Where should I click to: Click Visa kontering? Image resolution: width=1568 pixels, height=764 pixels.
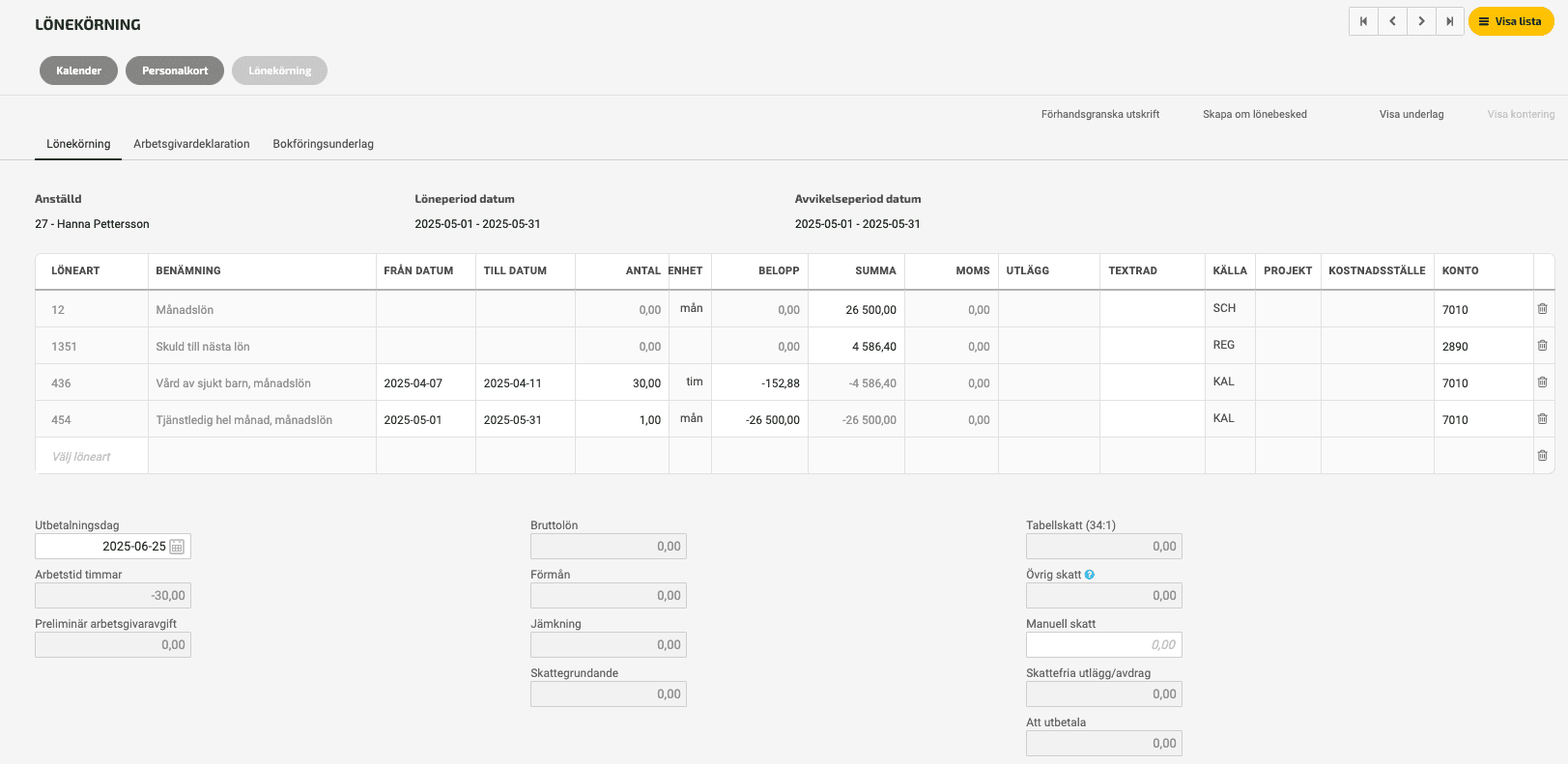(x=1521, y=114)
